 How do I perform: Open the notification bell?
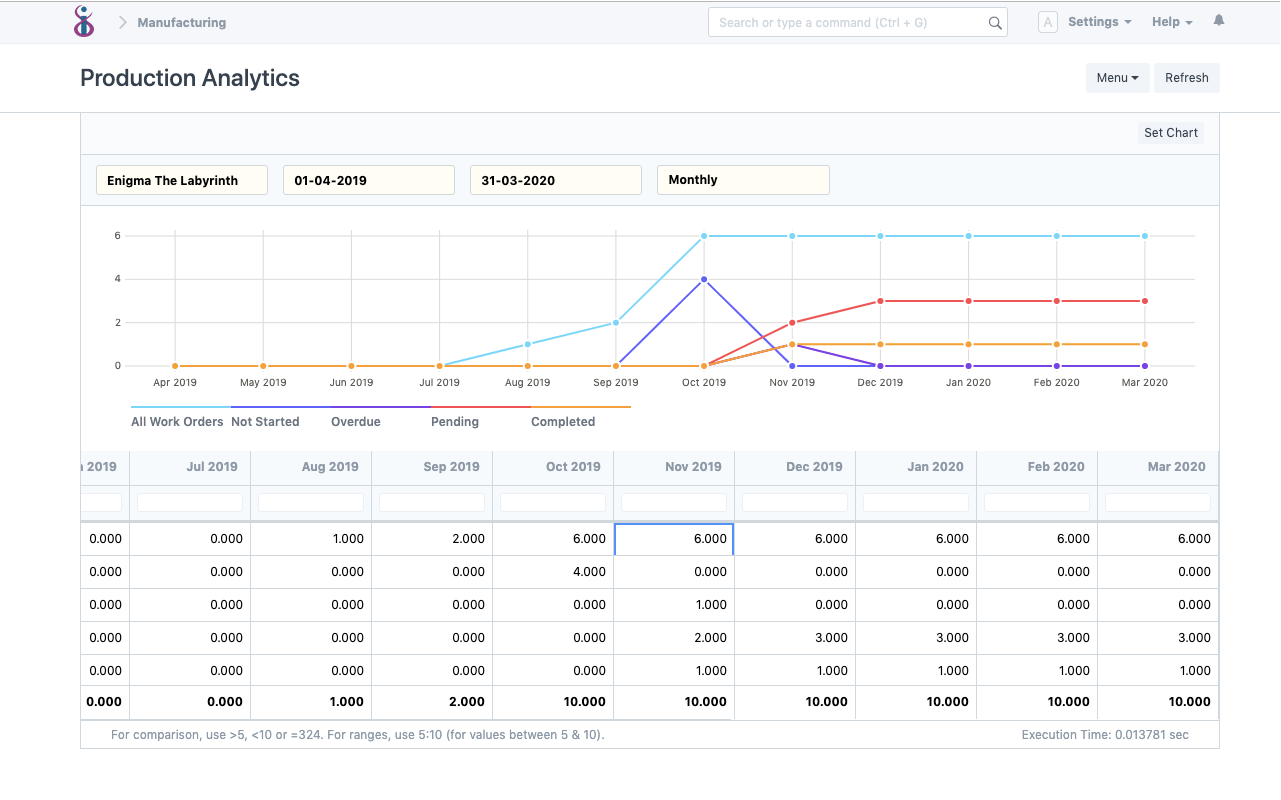pyautogui.click(x=1218, y=19)
